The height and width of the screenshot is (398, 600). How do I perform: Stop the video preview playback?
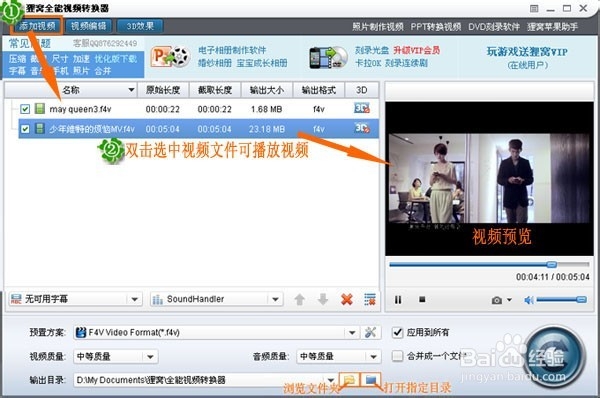coord(422,299)
